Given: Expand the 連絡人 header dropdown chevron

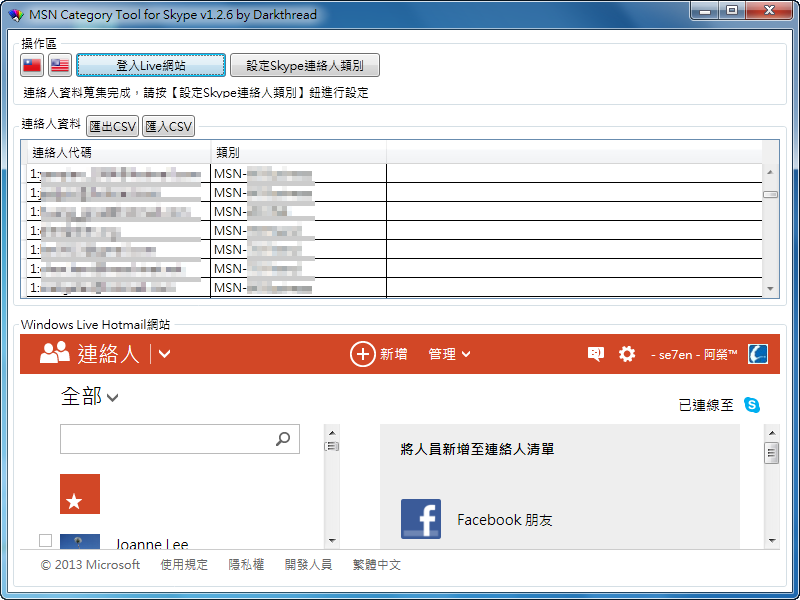Looking at the screenshot, I should coord(164,354).
